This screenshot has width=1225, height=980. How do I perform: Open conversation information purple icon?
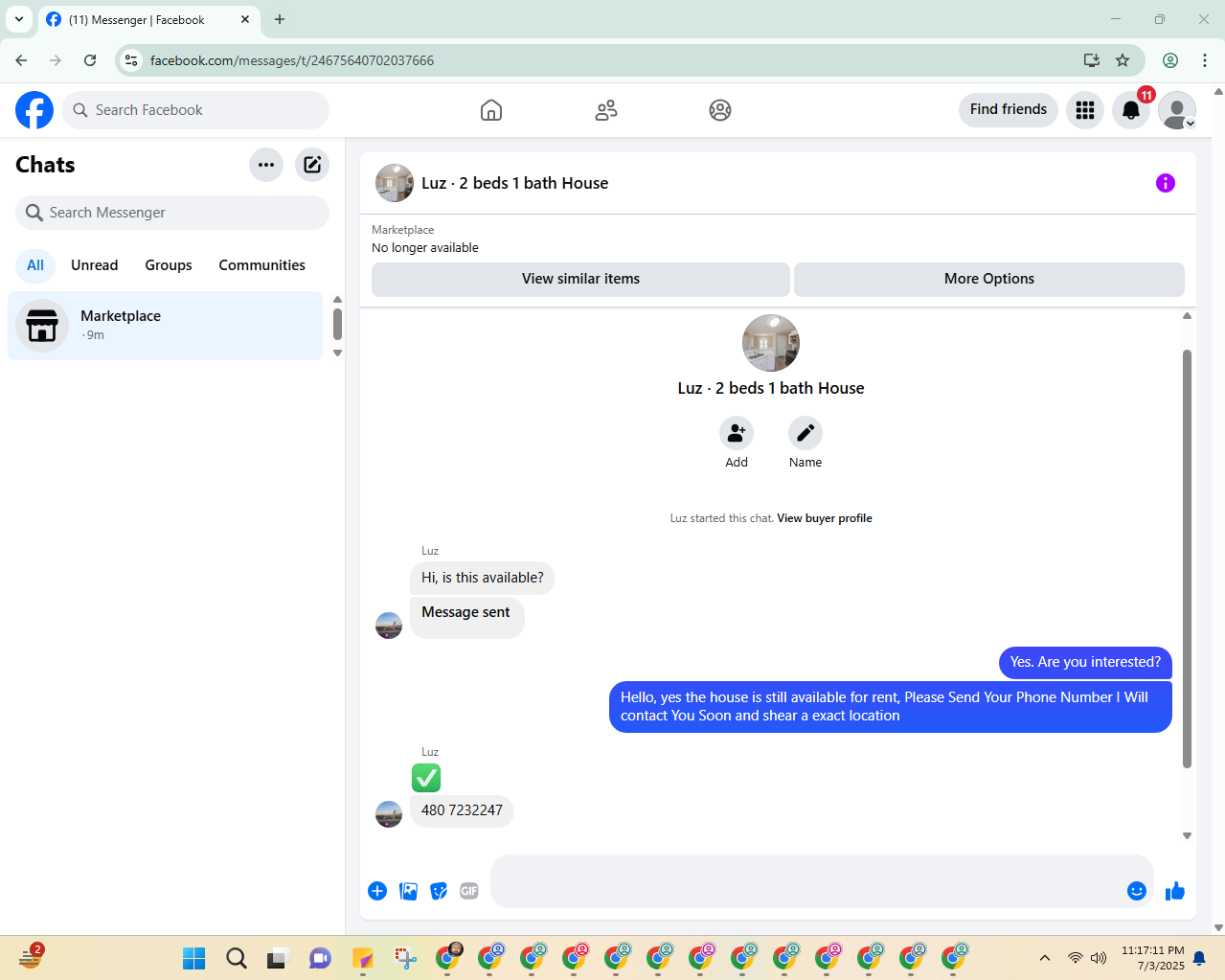(1166, 183)
